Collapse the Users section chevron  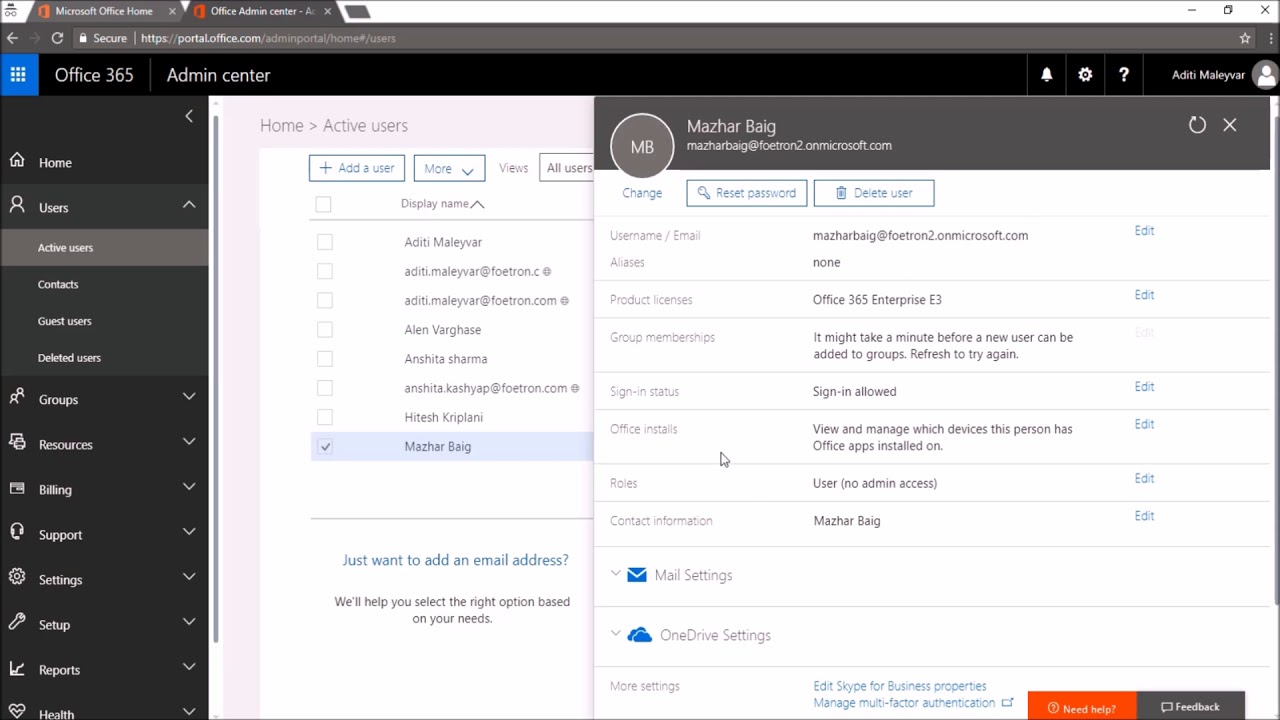click(x=189, y=205)
